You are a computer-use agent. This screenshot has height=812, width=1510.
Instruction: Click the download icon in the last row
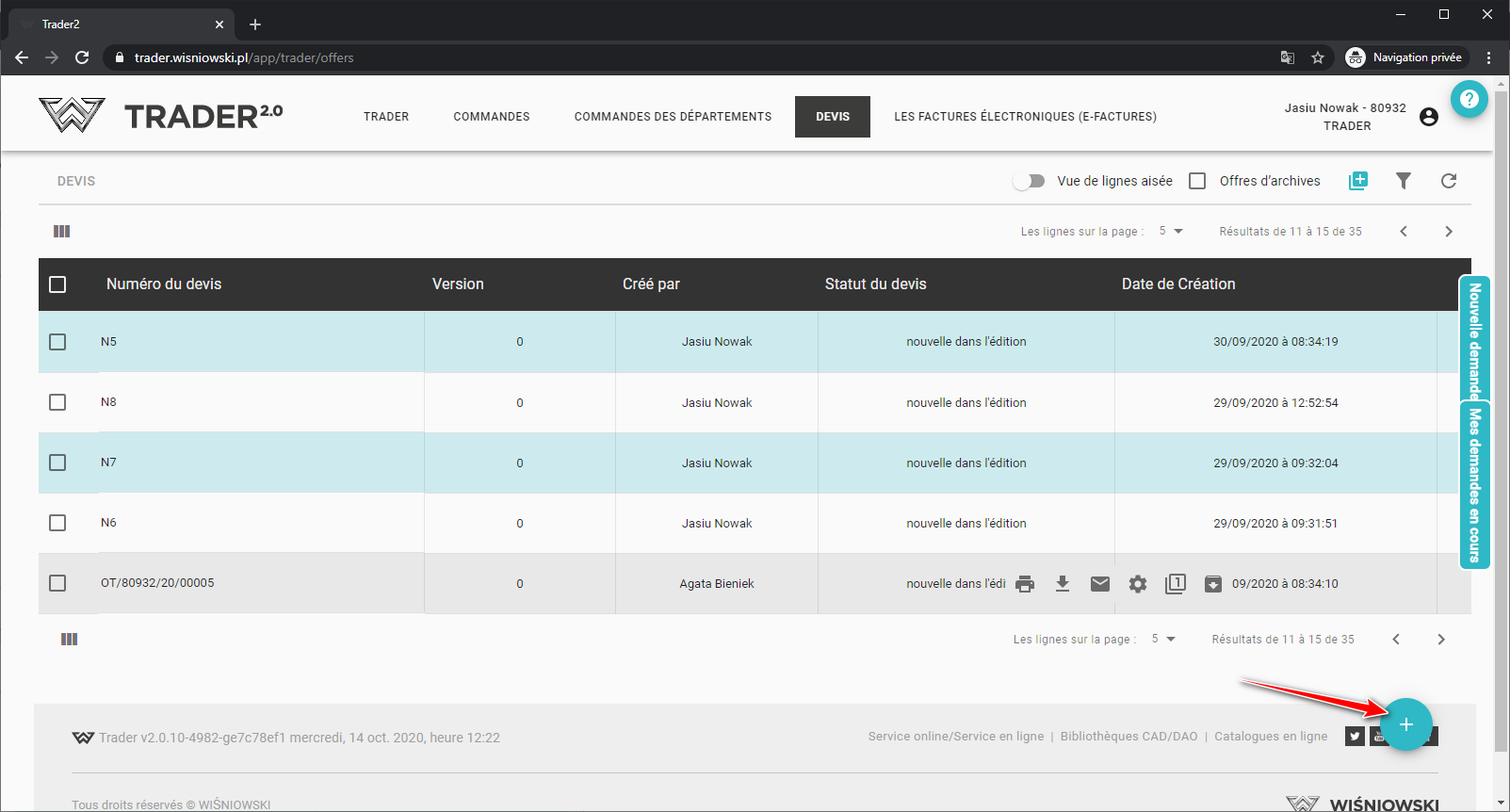[1063, 584]
